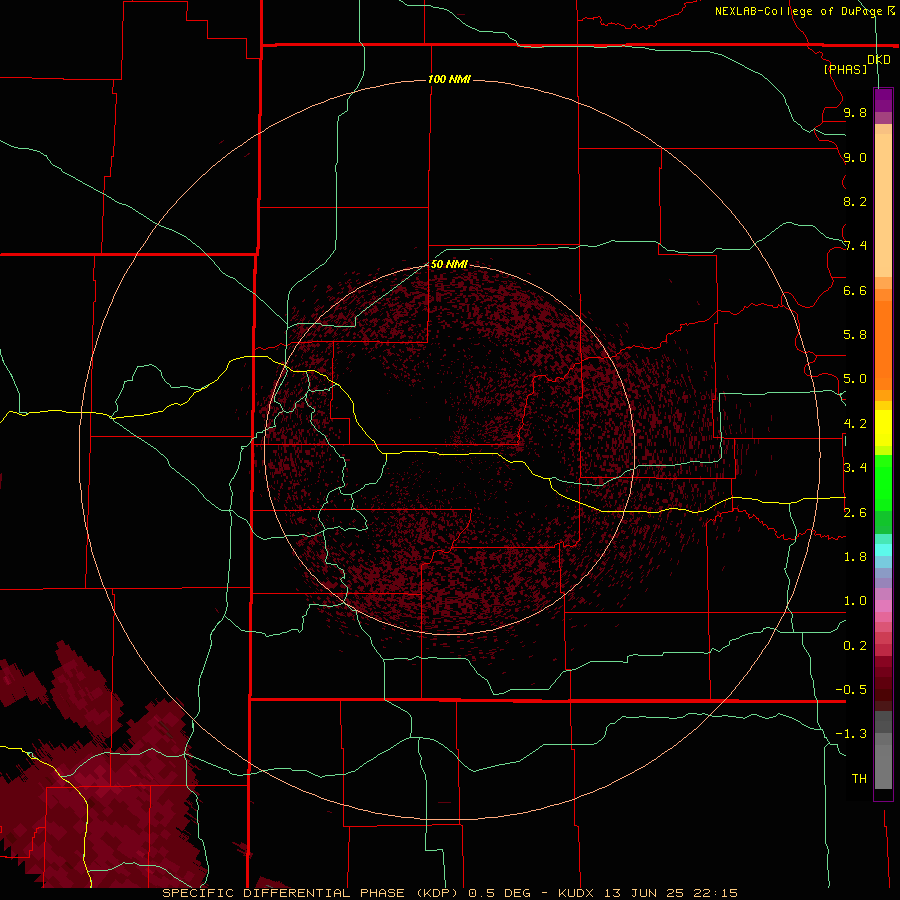Click the 0.2 scale value

(855, 646)
